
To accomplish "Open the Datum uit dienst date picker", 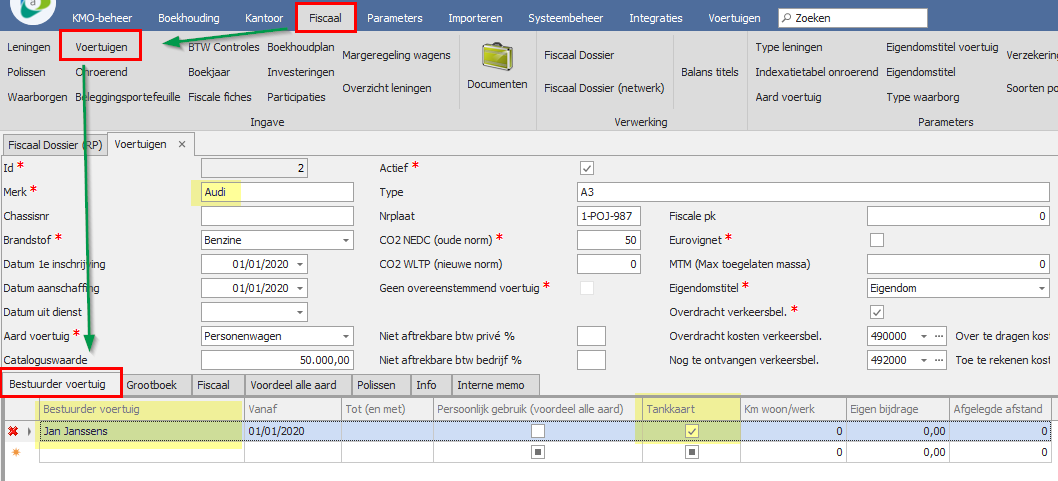I will (x=301, y=312).
